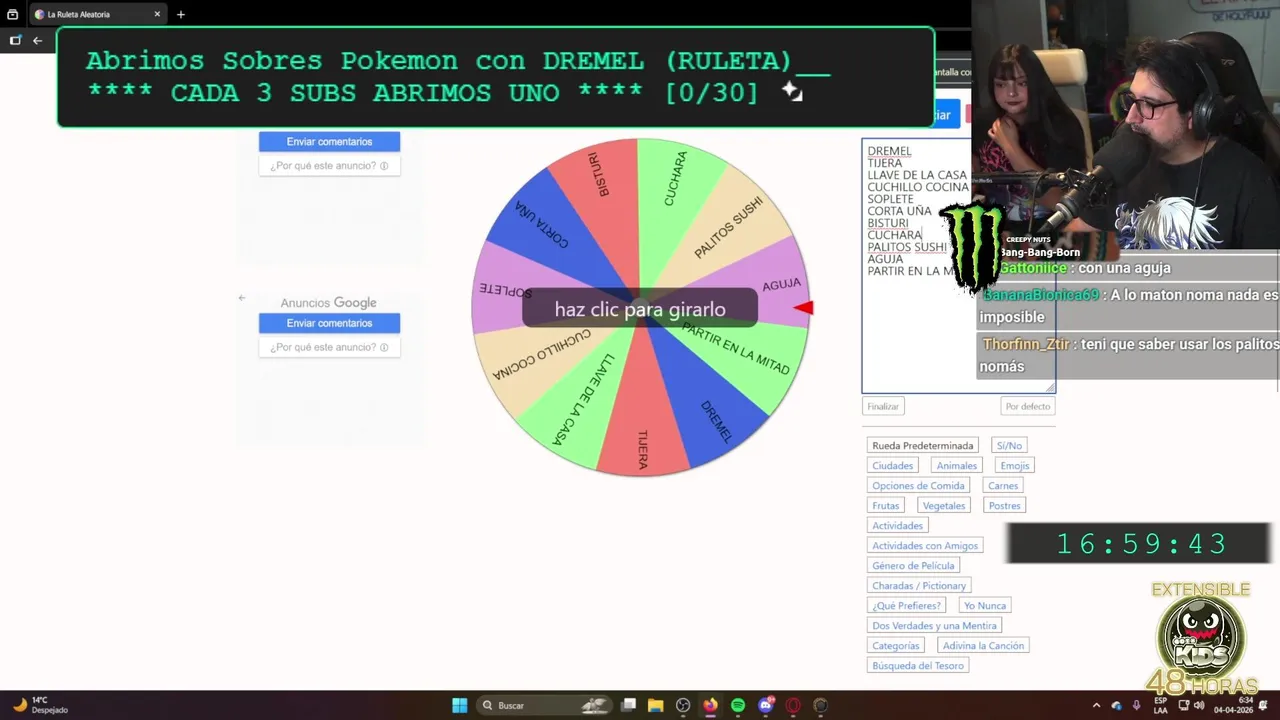Image resolution: width=1280 pixels, height=720 pixels.
Task: Click the red pointer arrow on the wheel
Action: [804, 308]
